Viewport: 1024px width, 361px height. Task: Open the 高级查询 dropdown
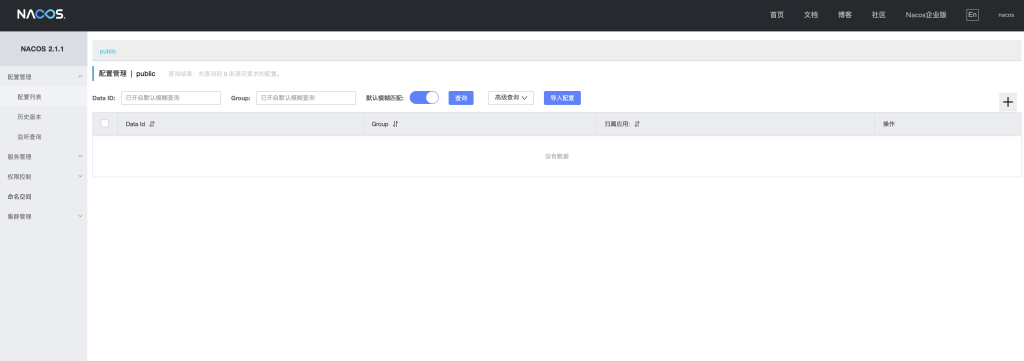pos(511,98)
